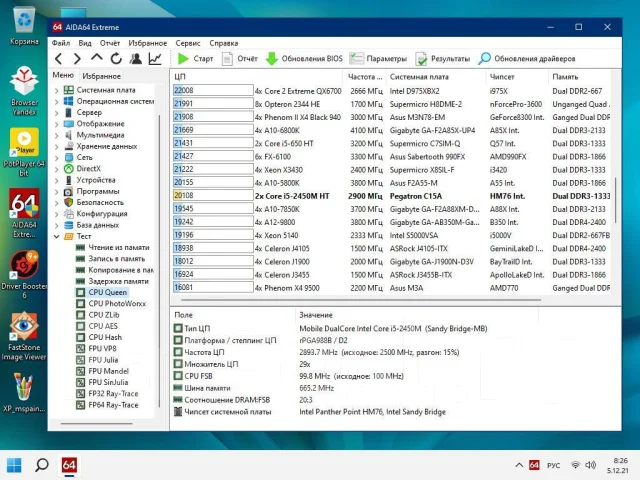
Task: Sort by the ЦП column header
Action: coord(257,77)
